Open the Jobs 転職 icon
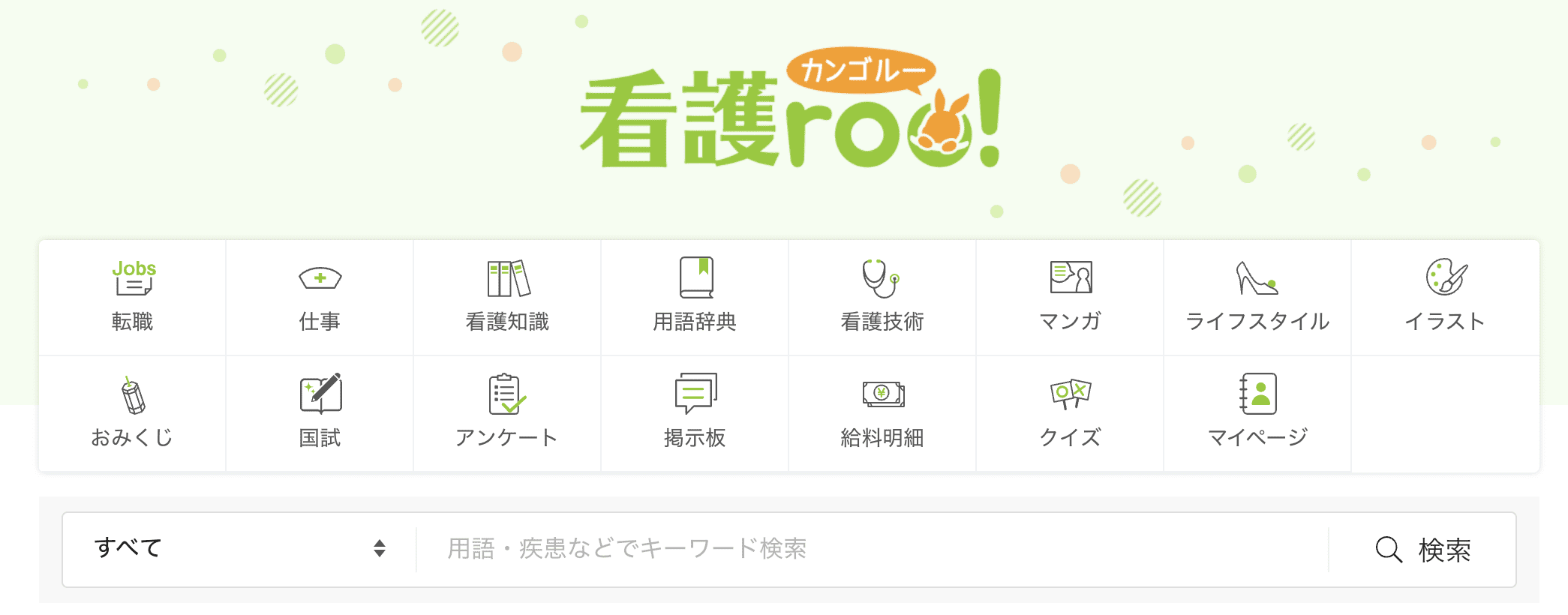The height and width of the screenshot is (615, 1568). click(133, 278)
